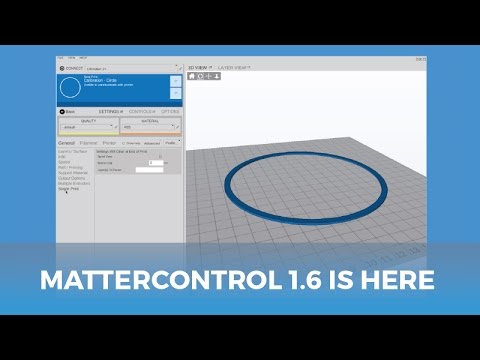The height and width of the screenshot is (360, 480).
Task: Switch to the OPTIONS tab
Action: pos(170,111)
